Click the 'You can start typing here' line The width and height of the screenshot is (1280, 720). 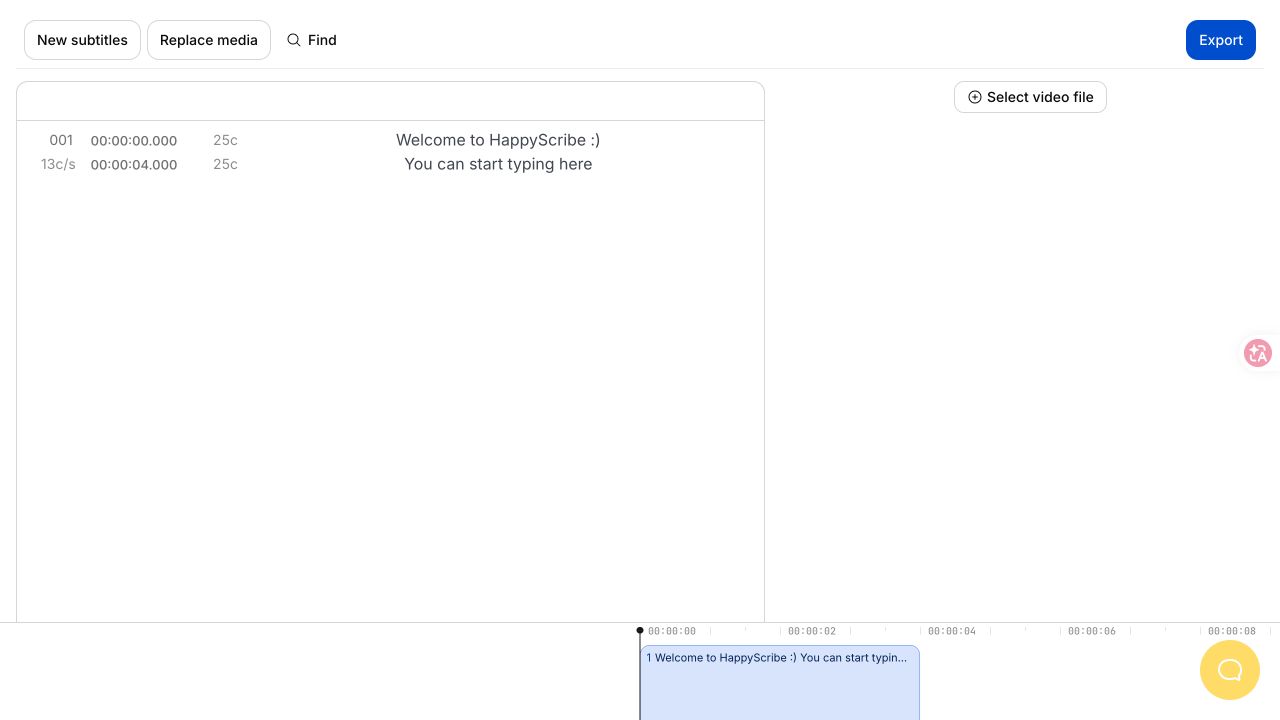click(x=498, y=164)
